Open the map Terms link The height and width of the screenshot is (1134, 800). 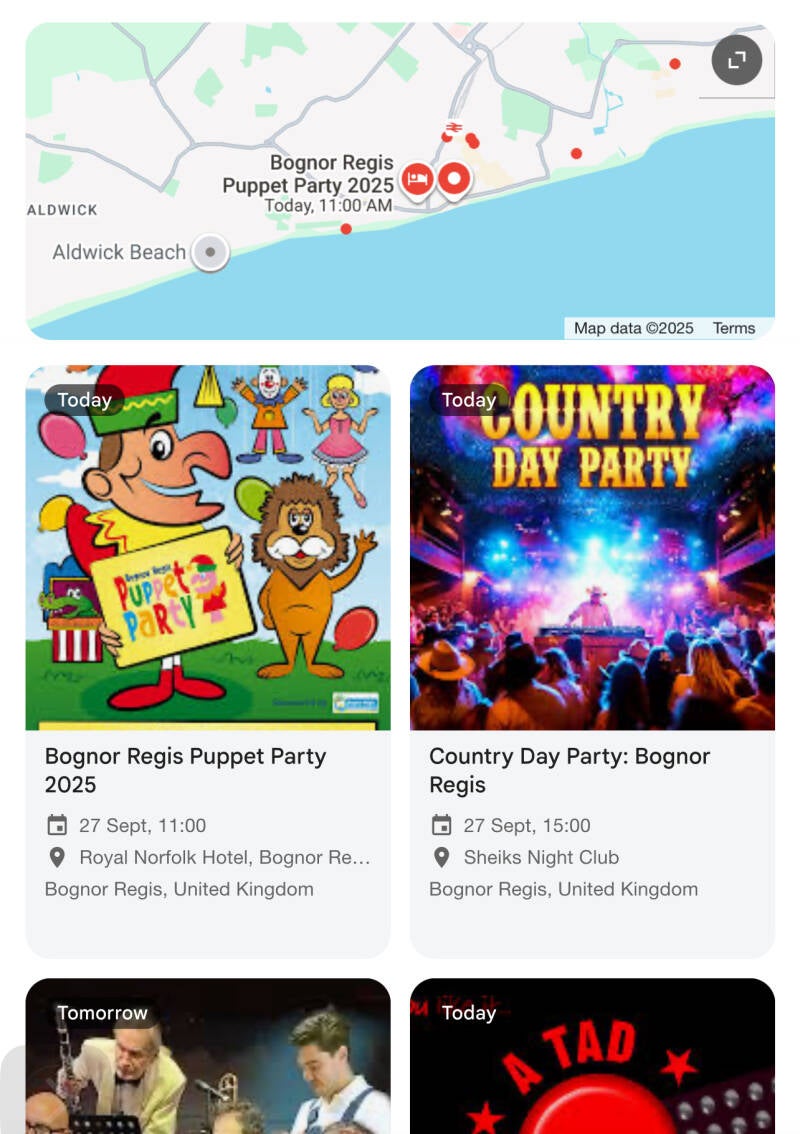(x=734, y=328)
